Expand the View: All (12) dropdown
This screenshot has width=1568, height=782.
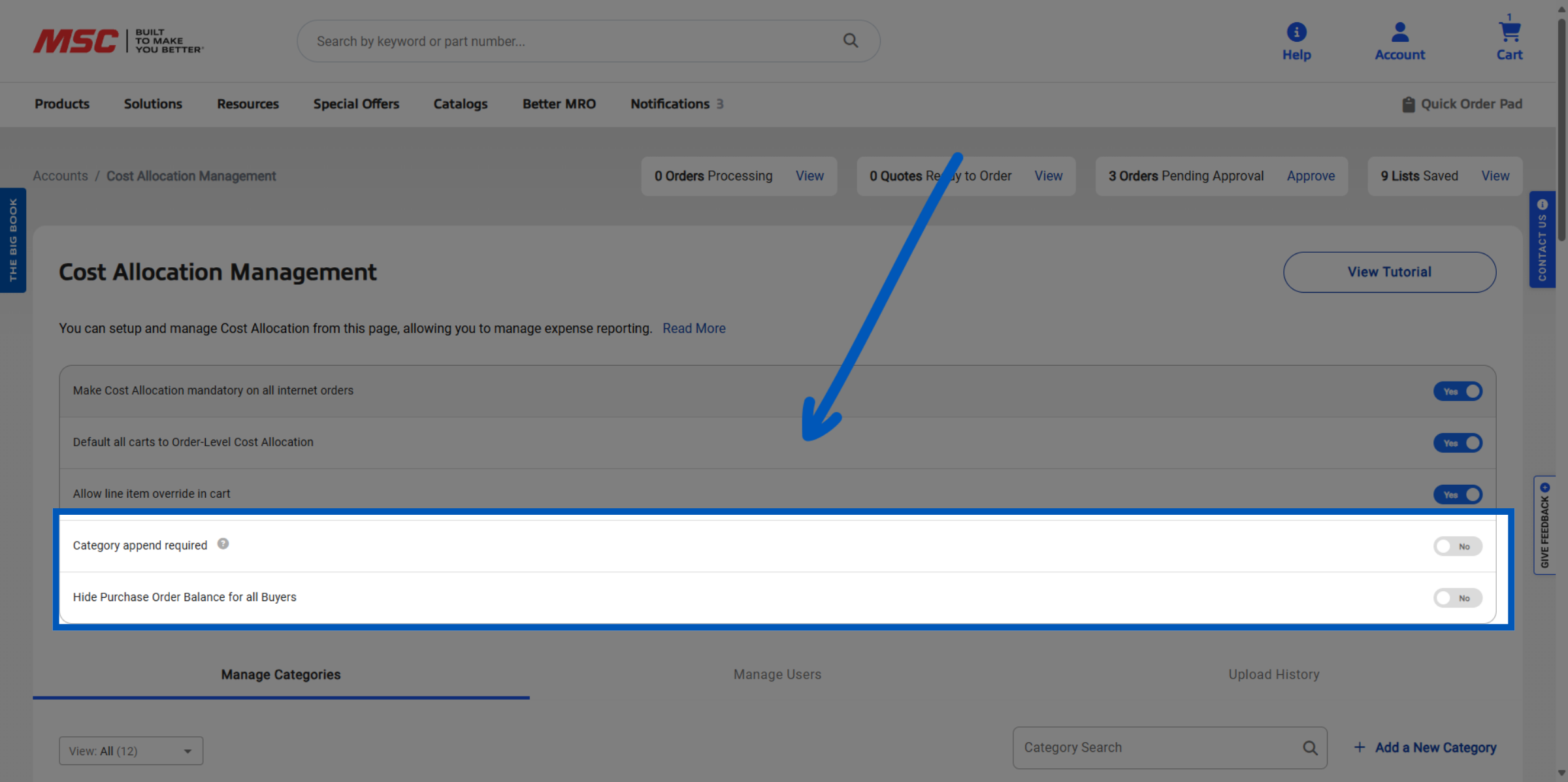[x=131, y=751]
